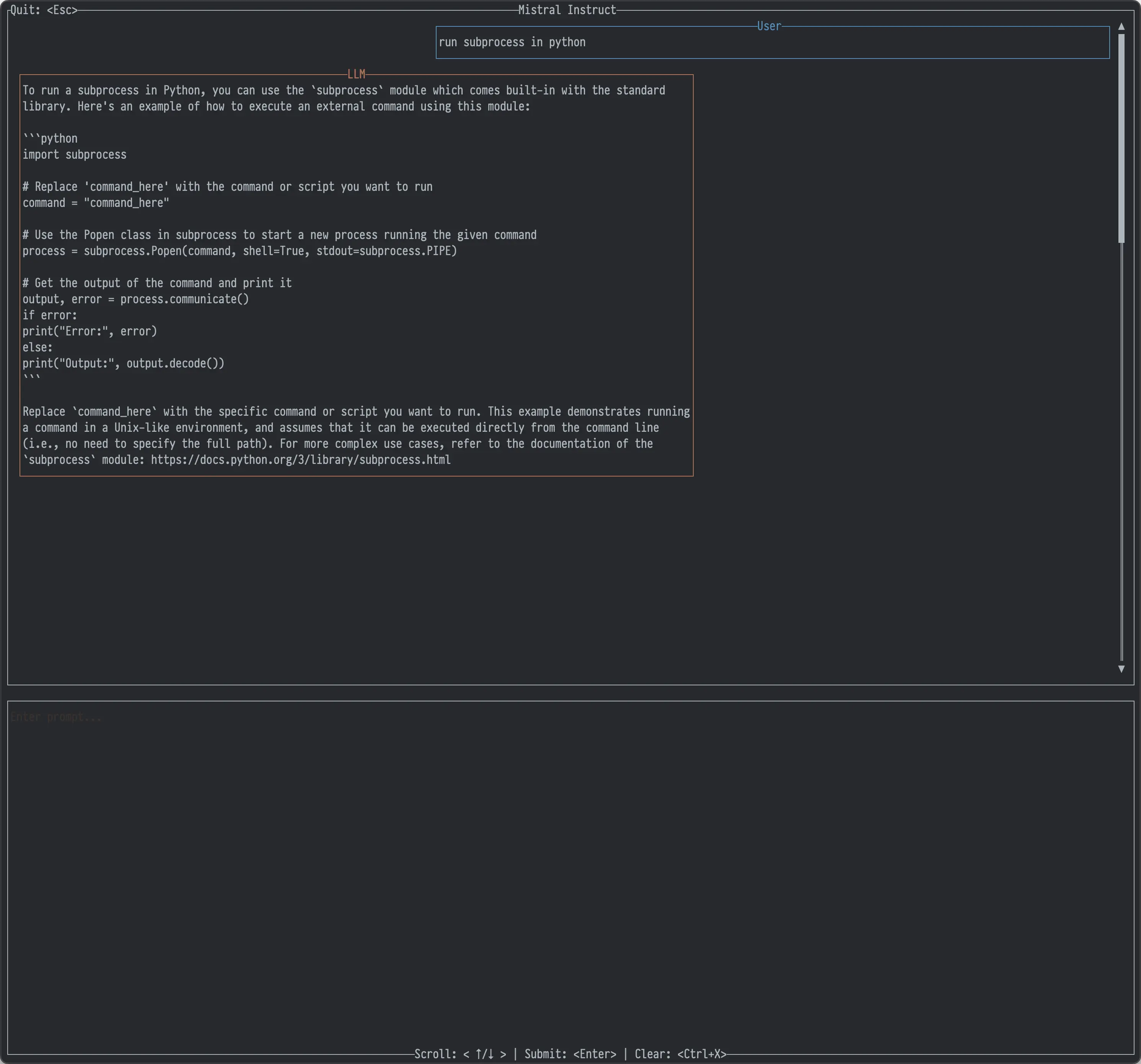Viewport: 1141px width, 1064px height.
Task: Click the subprocess.Popen code line
Action: [240, 251]
